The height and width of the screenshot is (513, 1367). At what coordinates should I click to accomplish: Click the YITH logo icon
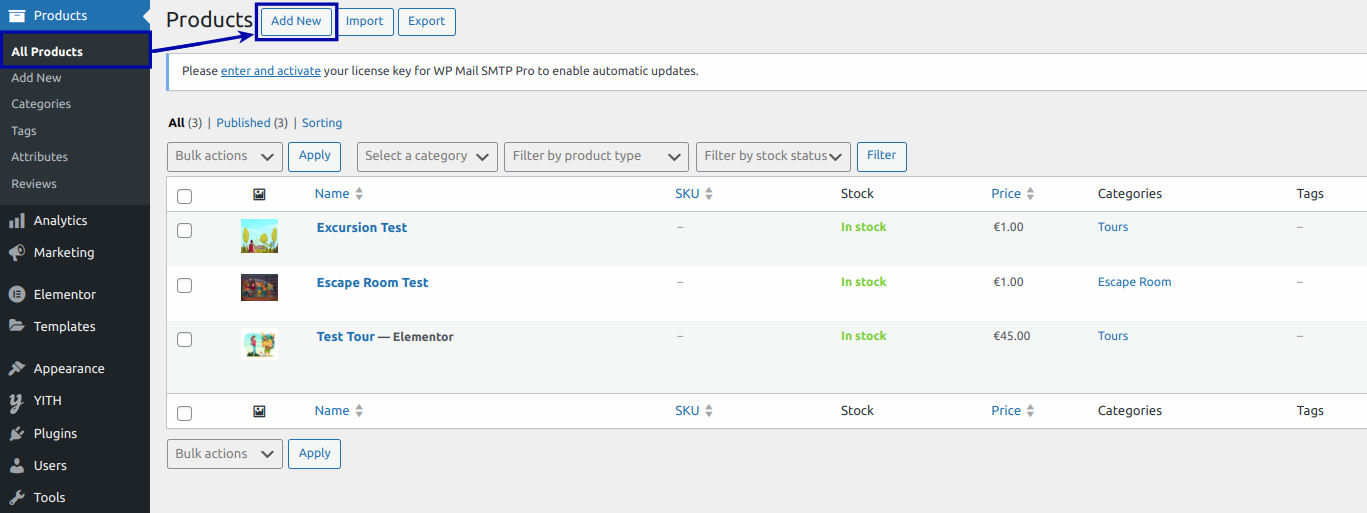pyautogui.click(x=17, y=401)
